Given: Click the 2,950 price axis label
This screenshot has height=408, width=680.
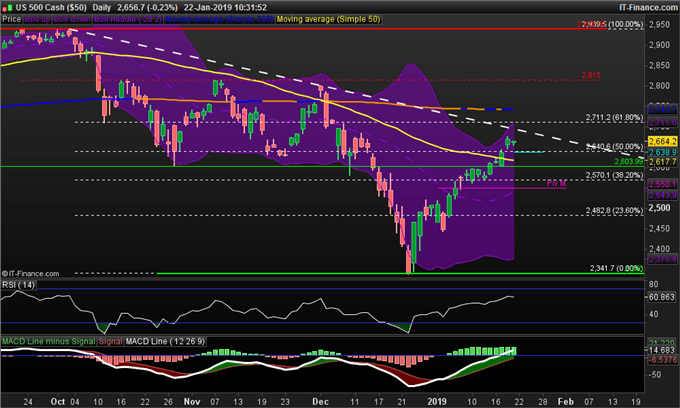Looking at the screenshot, I should (x=660, y=25).
